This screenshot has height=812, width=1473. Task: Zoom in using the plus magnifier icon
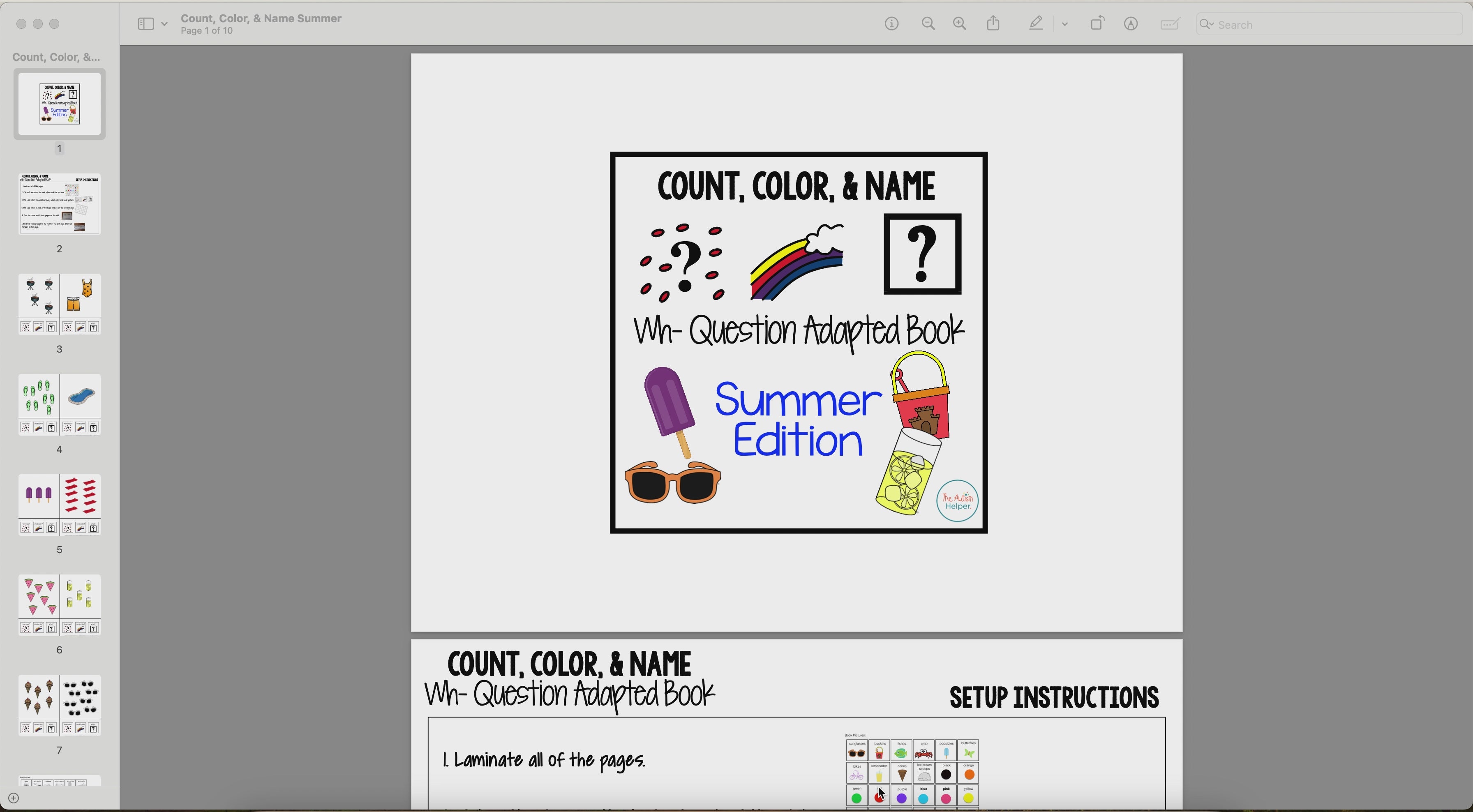click(x=960, y=23)
